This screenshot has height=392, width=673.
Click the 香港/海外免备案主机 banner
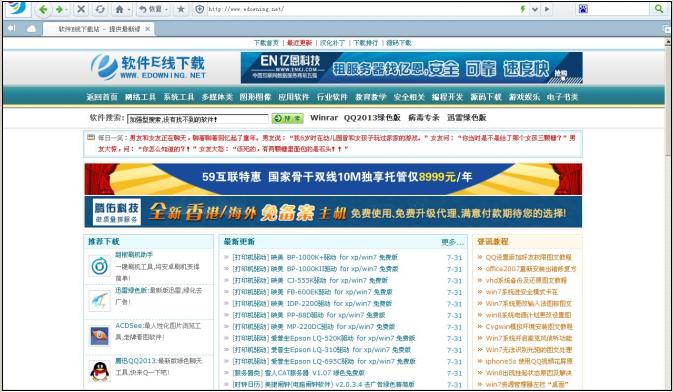tap(333, 212)
